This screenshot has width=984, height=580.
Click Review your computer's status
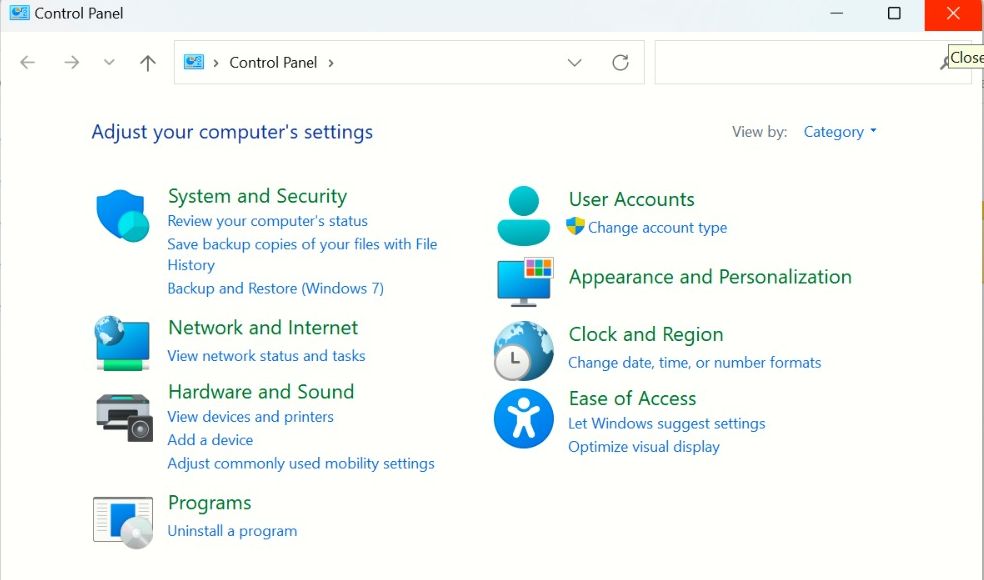267,221
